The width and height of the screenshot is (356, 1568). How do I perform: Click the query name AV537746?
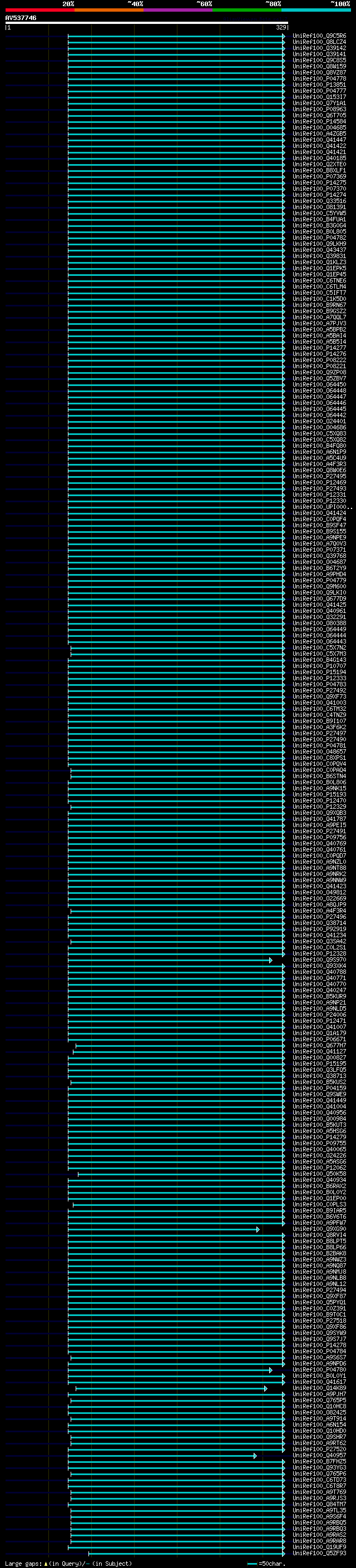21,18
